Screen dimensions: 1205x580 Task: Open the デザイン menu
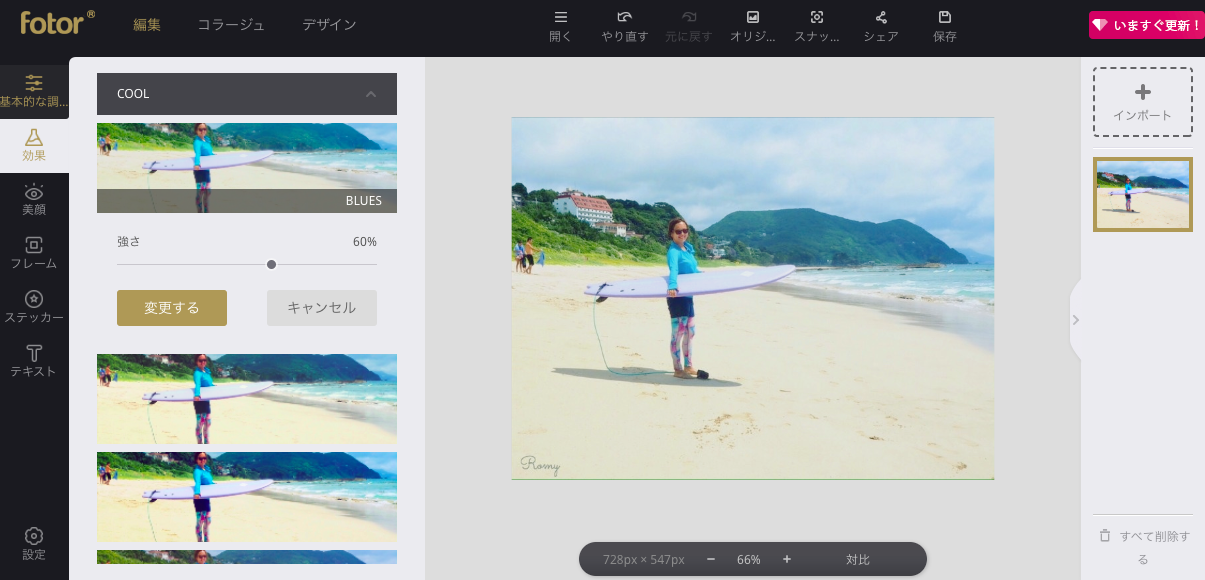tap(329, 24)
